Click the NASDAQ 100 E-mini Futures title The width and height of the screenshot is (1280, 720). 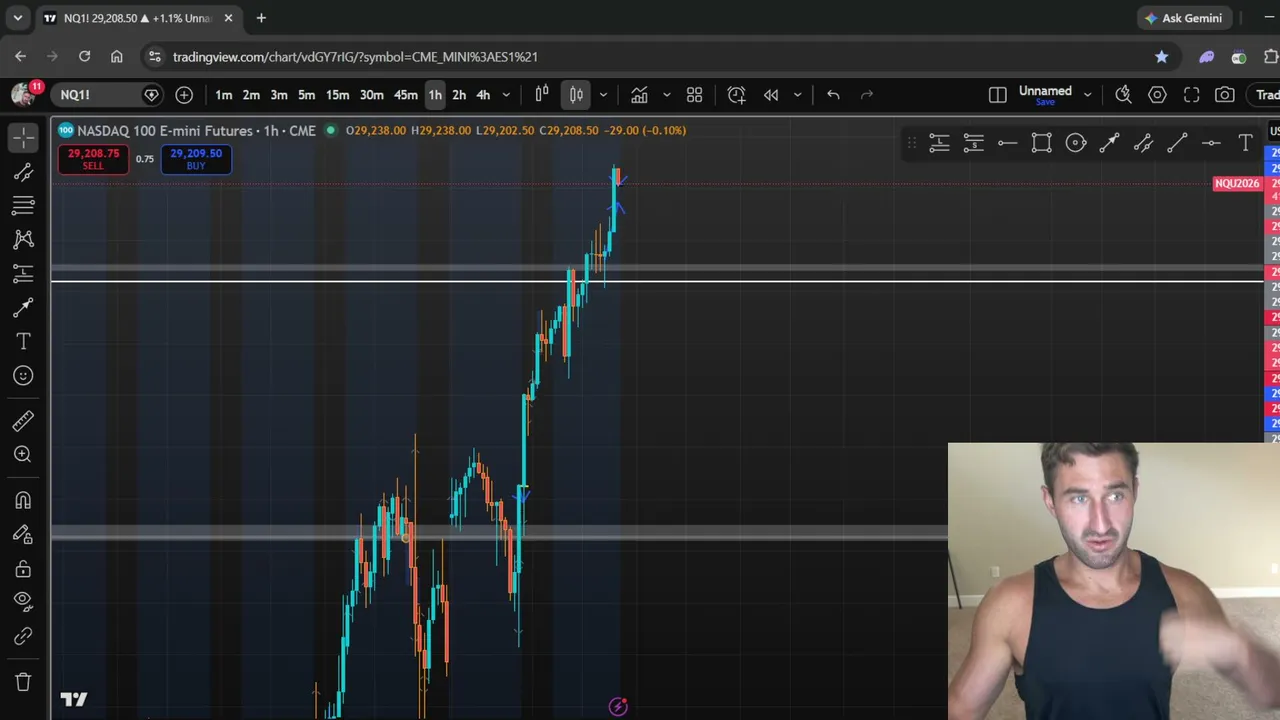(x=196, y=130)
